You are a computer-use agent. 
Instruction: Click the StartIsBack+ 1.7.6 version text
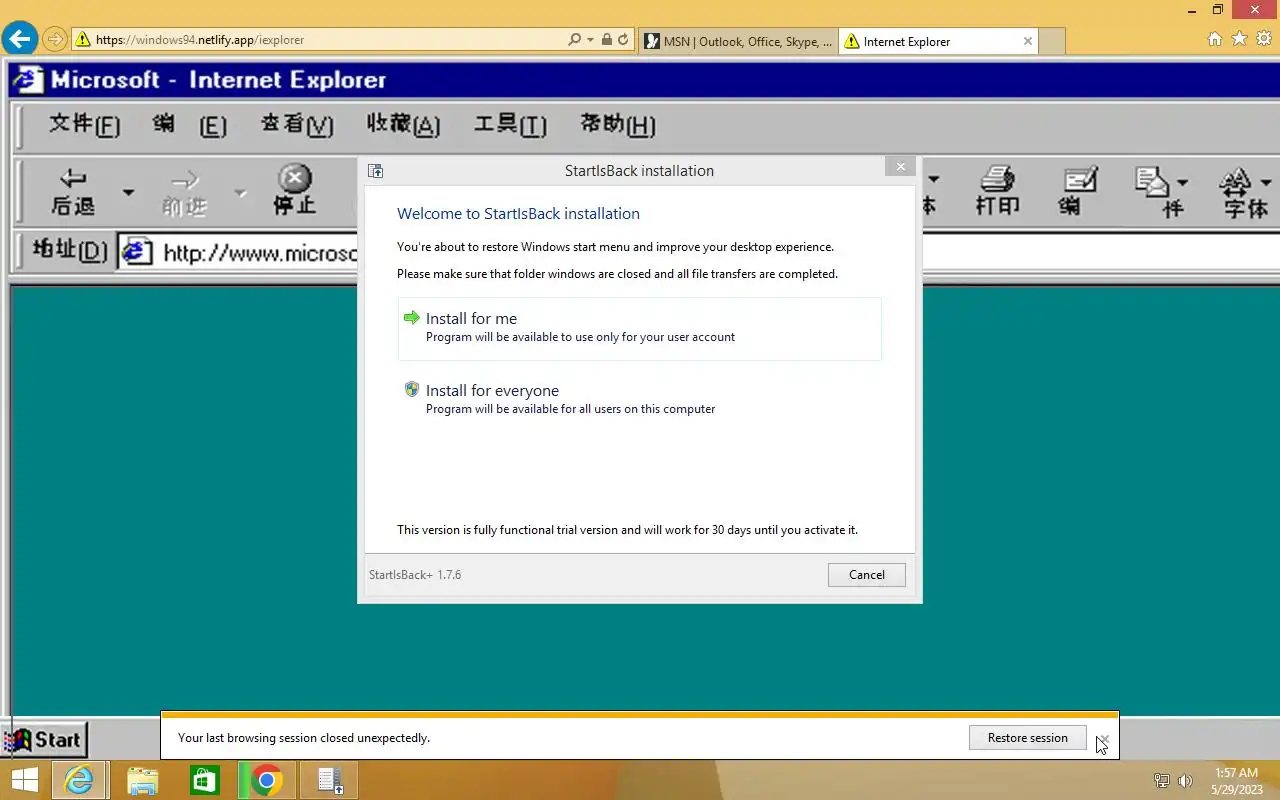[415, 575]
